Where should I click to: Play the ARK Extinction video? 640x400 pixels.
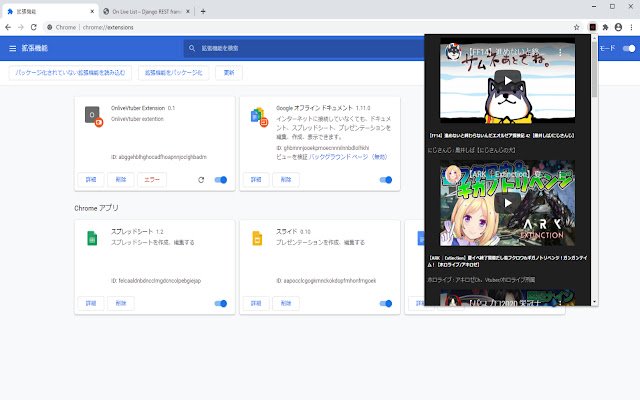point(507,203)
